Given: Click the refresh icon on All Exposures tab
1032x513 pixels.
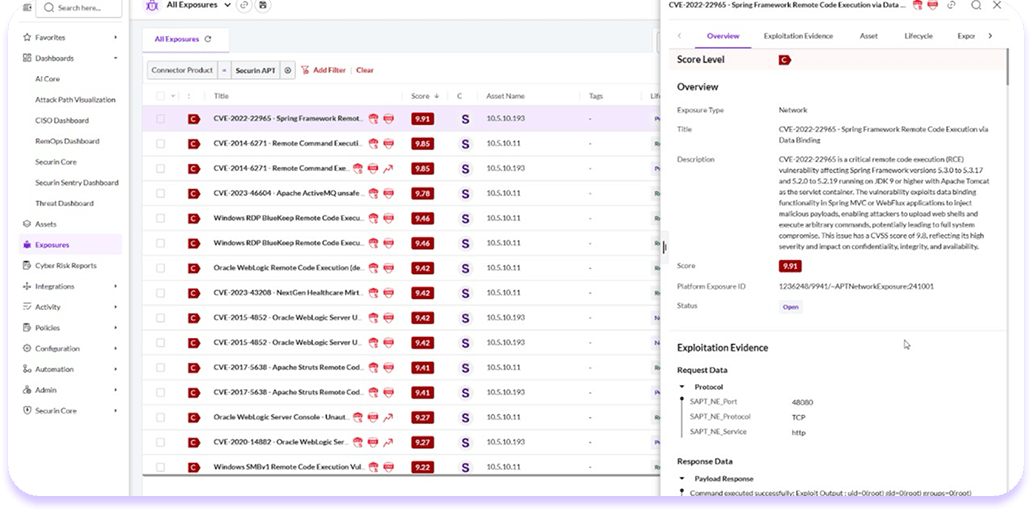Looking at the screenshot, I should 208,40.
